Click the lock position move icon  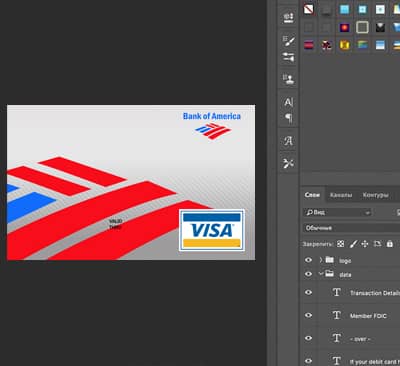click(x=365, y=244)
